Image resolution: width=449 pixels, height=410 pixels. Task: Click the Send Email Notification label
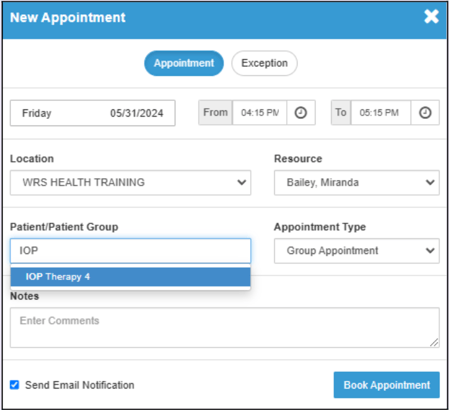coord(80,385)
